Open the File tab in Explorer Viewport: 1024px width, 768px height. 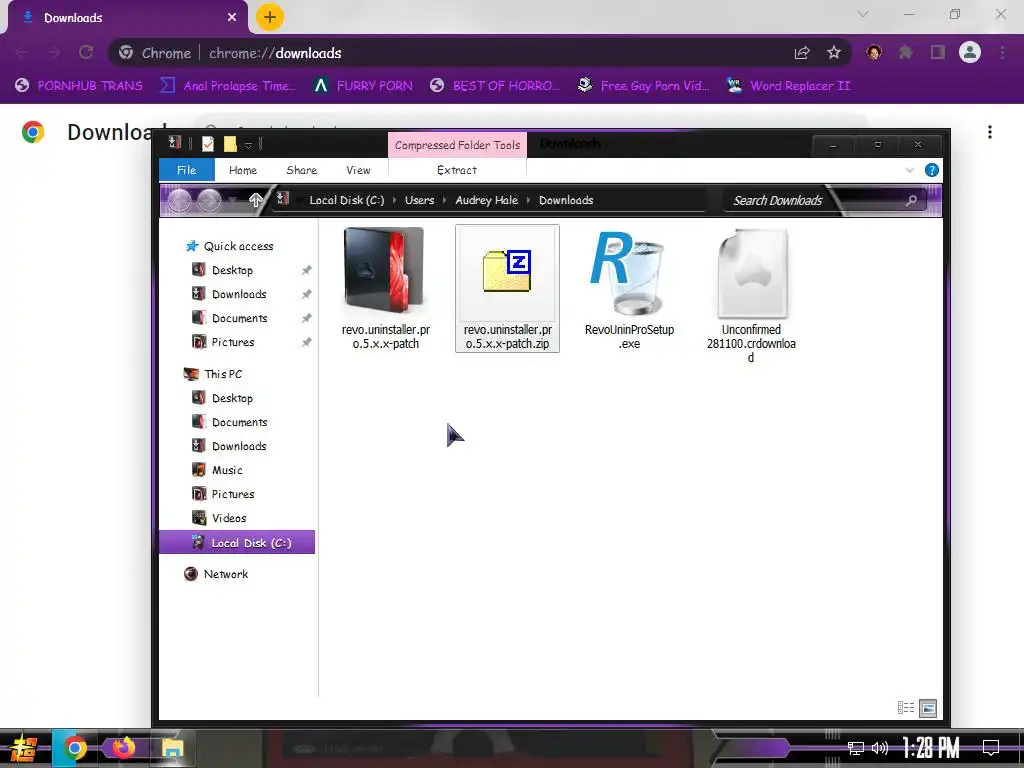pos(187,170)
